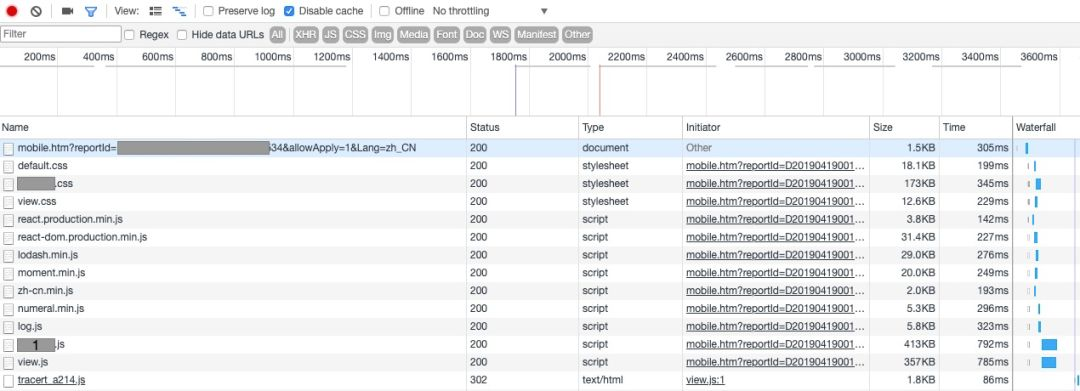The height and width of the screenshot is (391, 1080).
Task: Click the show overview waterfall icon
Action: (x=179, y=11)
